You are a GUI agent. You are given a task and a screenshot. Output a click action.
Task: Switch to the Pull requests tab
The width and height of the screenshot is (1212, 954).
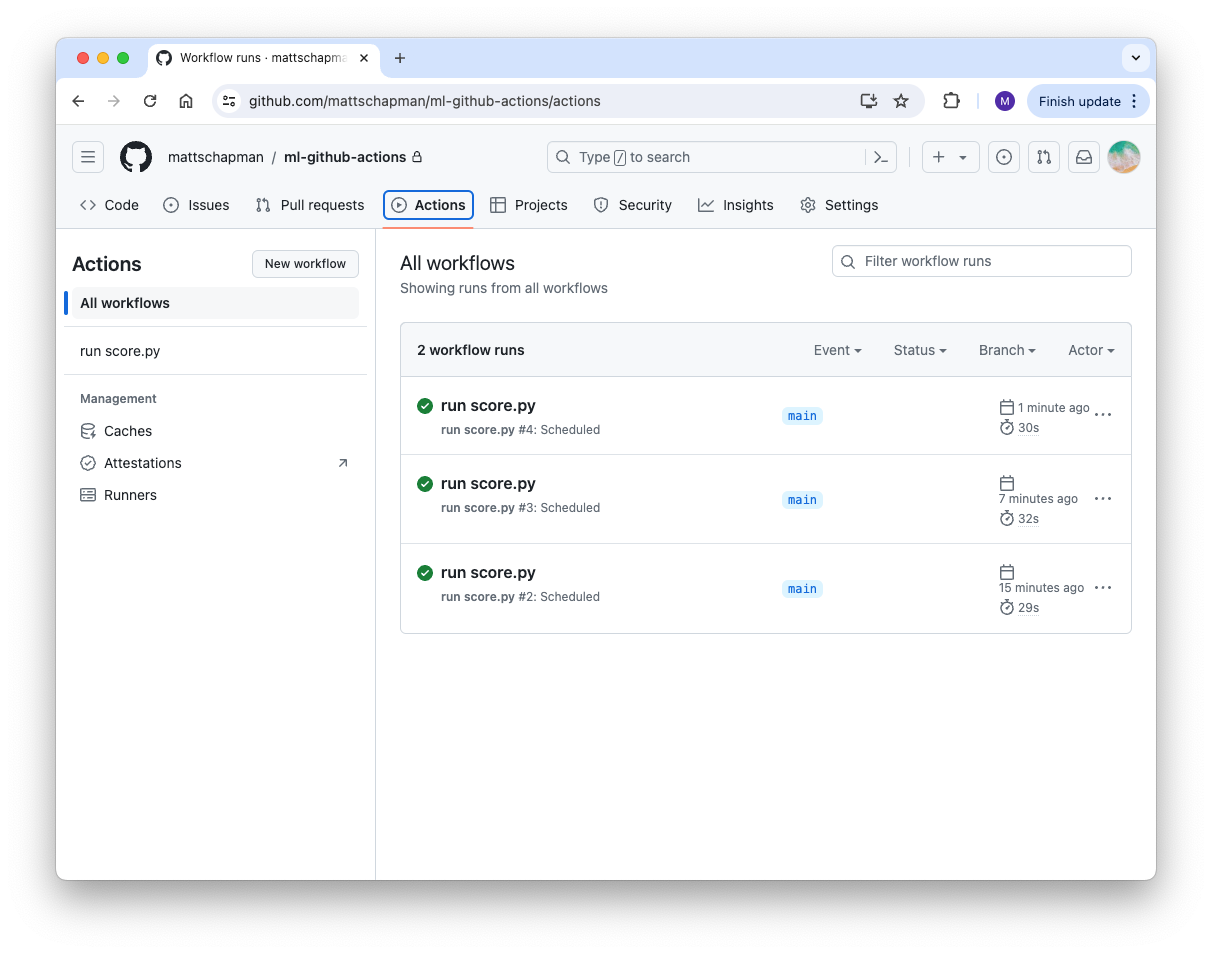pyautogui.click(x=310, y=205)
